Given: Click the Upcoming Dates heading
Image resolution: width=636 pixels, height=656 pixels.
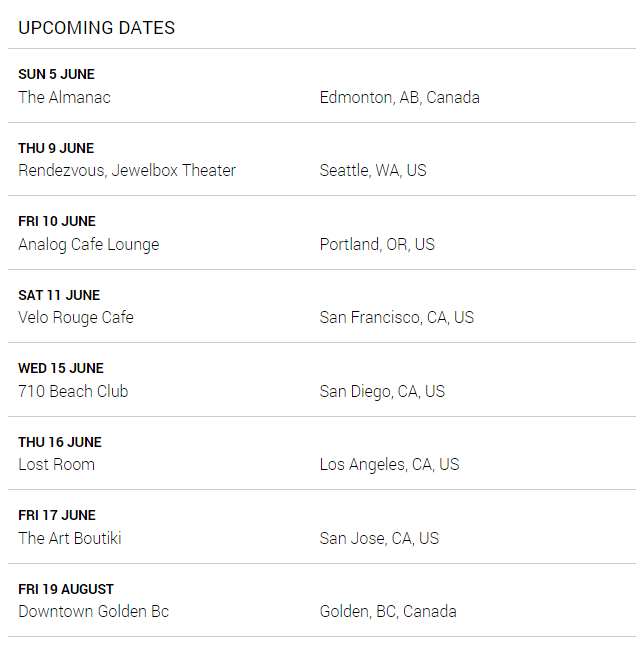Looking at the screenshot, I should pyautogui.click(x=96, y=28).
